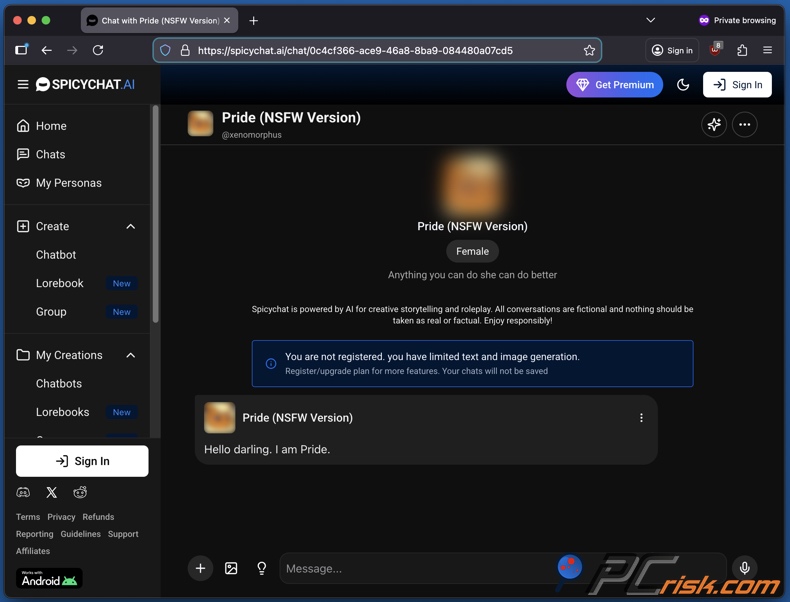The height and width of the screenshot is (602, 790).
Task: Open My Personas in sidebar
Action: click(68, 183)
